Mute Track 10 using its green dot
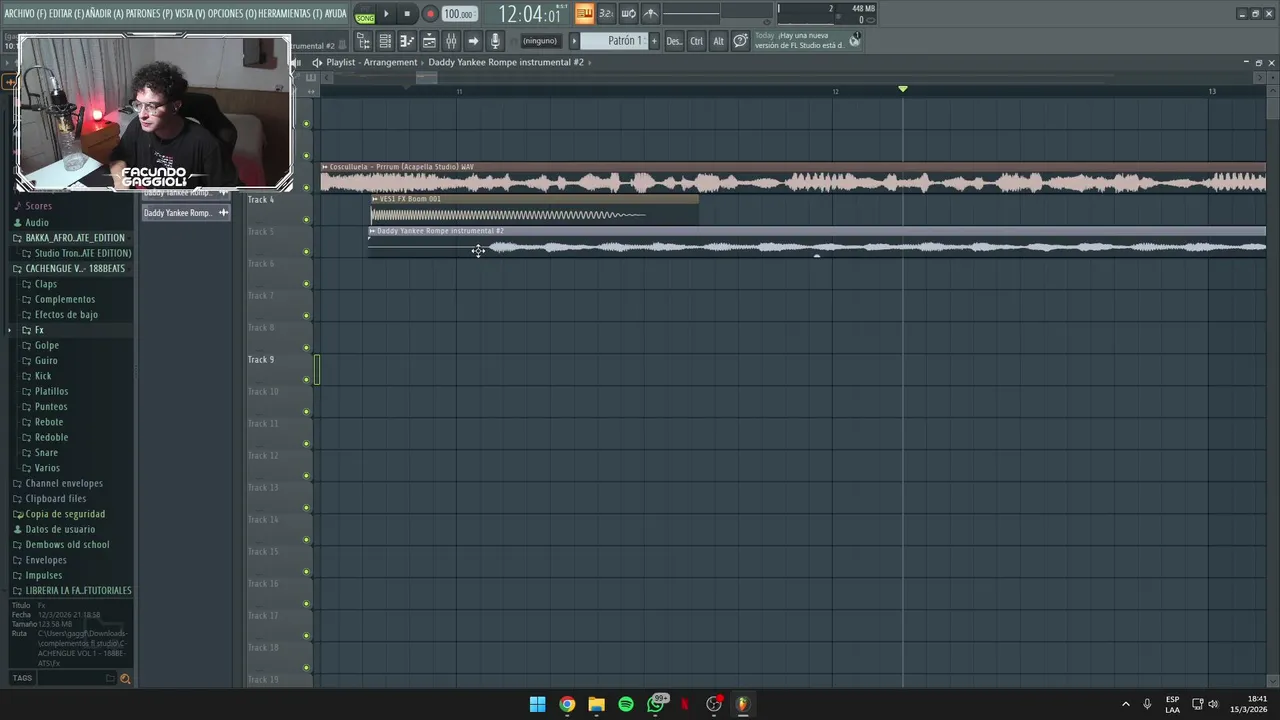This screenshot has height=720, width=1280. pyautogui.click(x=306, y=412)
